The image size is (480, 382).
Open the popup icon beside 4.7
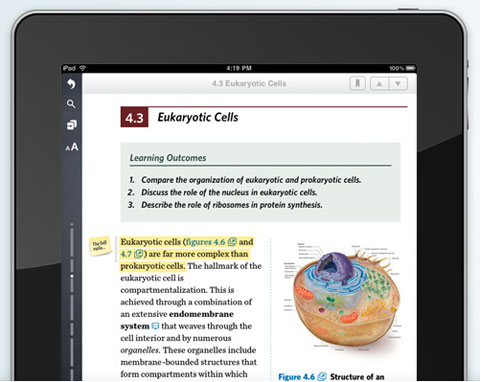(x=138, y=254)
